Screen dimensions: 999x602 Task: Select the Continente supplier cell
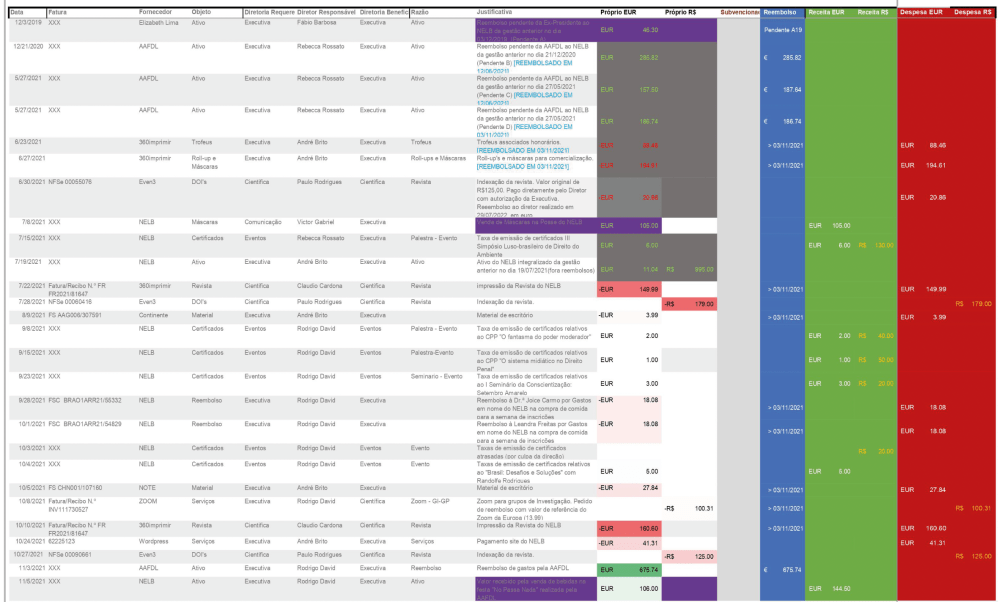[x=154, y=315]
